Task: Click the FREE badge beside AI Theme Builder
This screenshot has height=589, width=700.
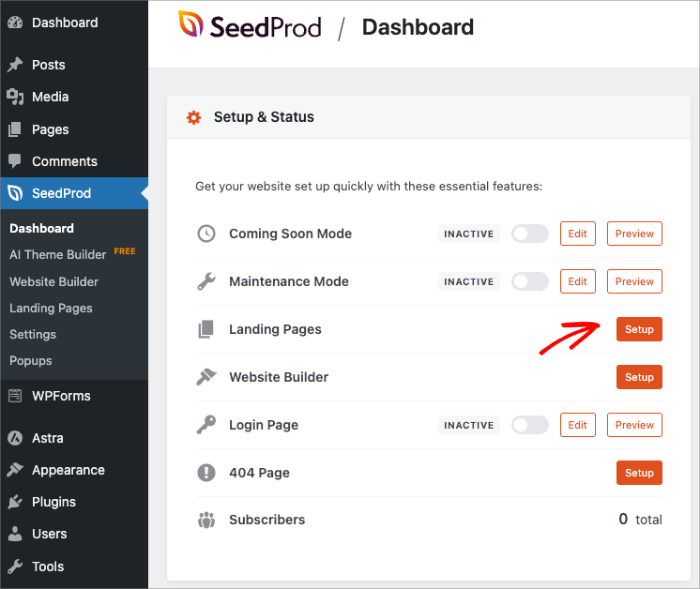Action: tap(125, 251)
